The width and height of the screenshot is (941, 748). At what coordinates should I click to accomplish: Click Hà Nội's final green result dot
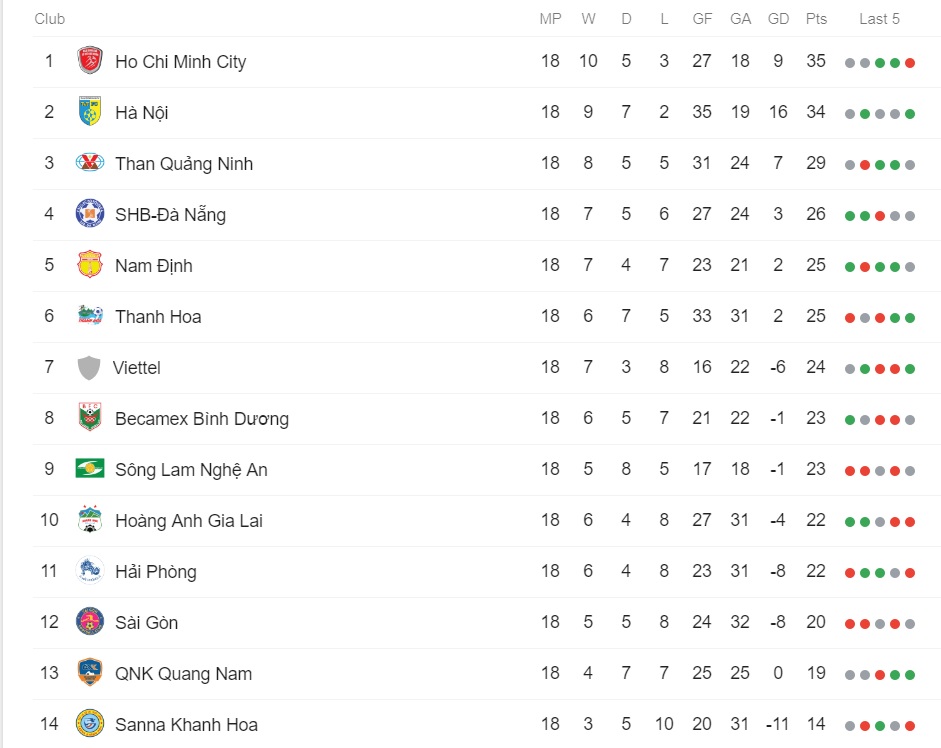(910, 114)
